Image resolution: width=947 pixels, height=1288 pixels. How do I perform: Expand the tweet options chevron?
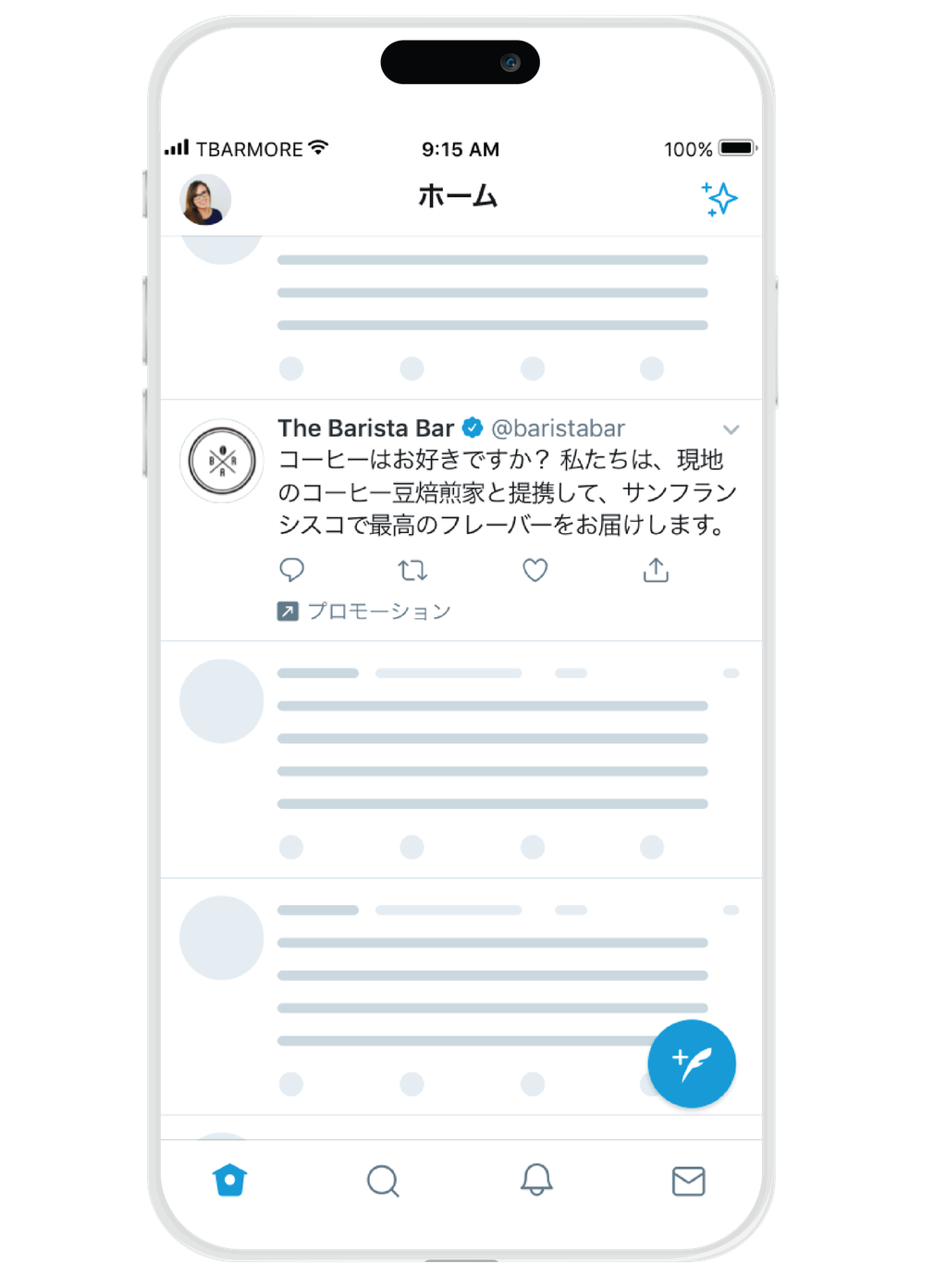[731, 429]
